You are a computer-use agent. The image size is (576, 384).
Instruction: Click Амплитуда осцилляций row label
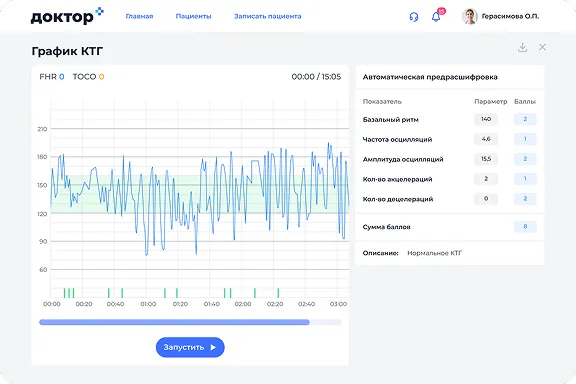coord(403,159)
